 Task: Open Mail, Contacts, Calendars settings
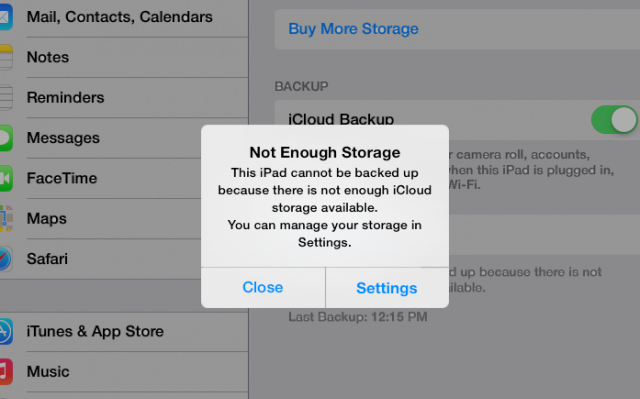click(124, 17)
